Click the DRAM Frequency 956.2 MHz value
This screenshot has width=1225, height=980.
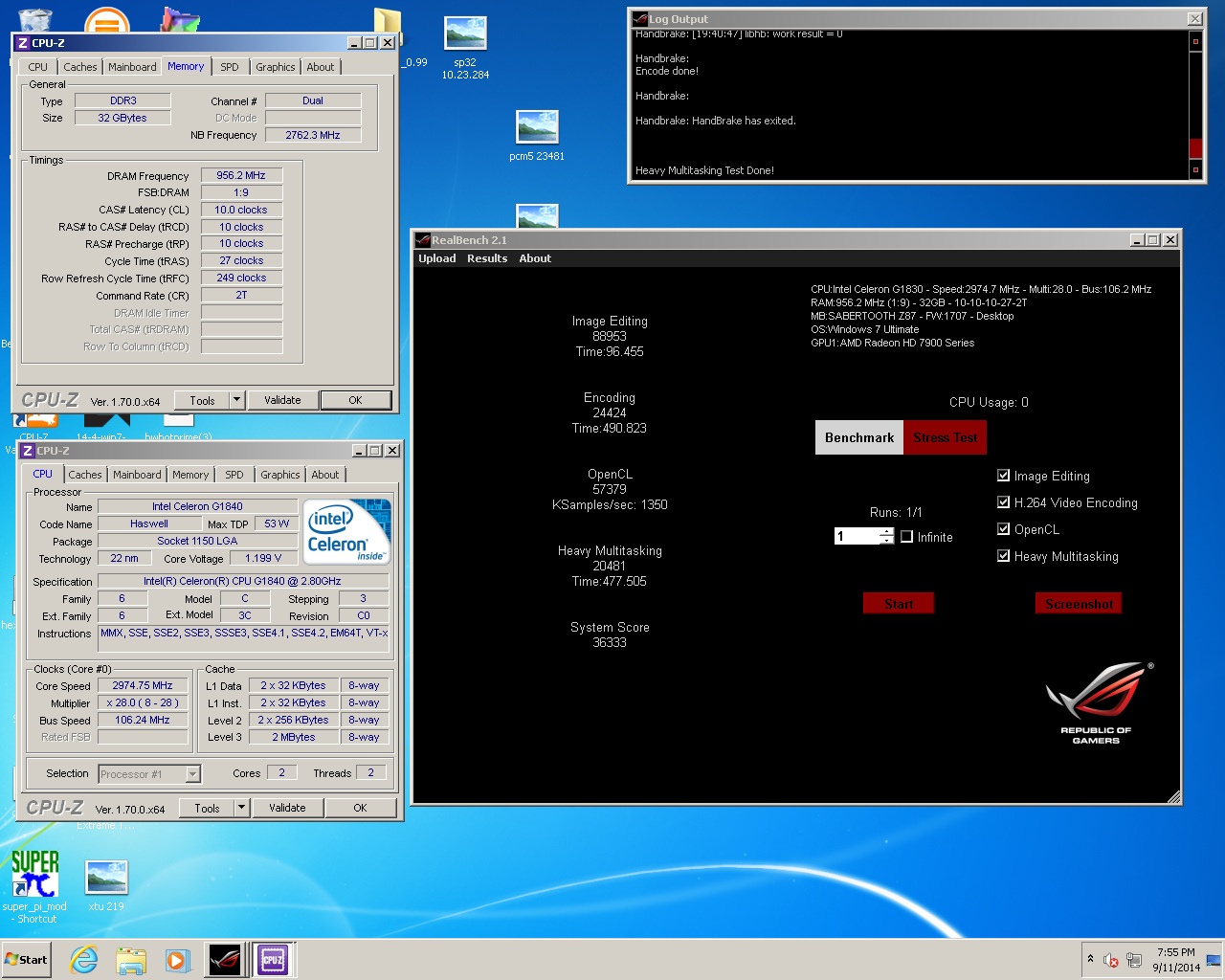click(241, 175)
